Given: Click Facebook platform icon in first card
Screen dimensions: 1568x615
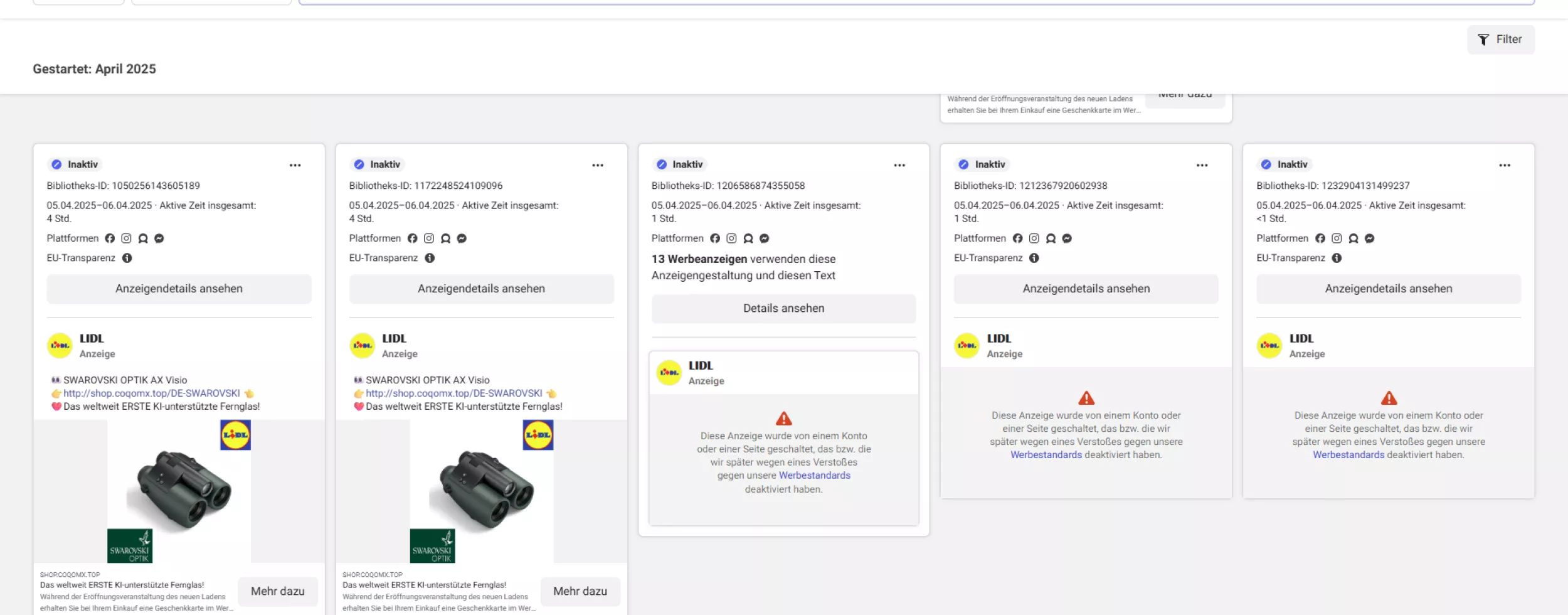Looking at the screenshot, I should 110,238.
